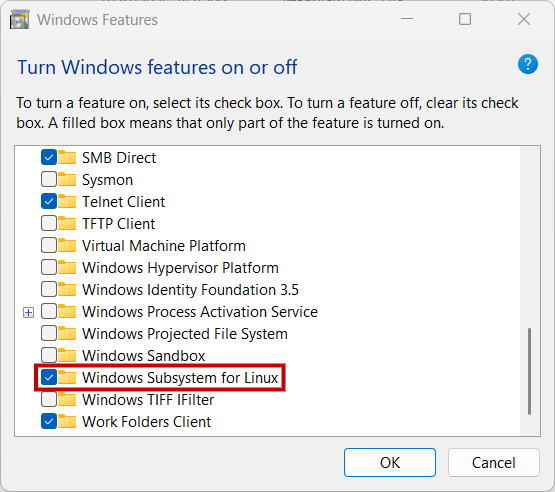Viewport: 555px width, 492px height.
Task: Select the Sysmon label
Action: [108, 180]
